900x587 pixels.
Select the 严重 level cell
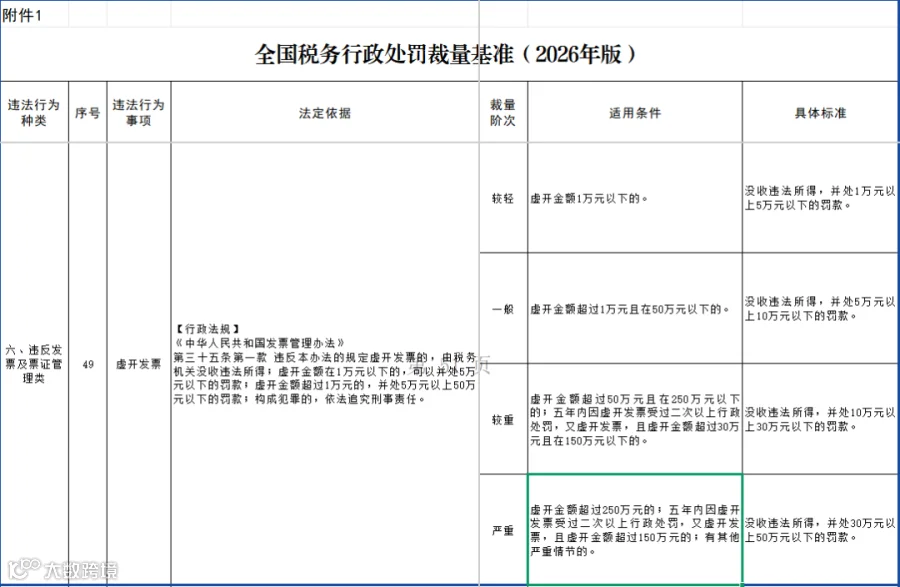pyautogui.click(x=503, y=530)
